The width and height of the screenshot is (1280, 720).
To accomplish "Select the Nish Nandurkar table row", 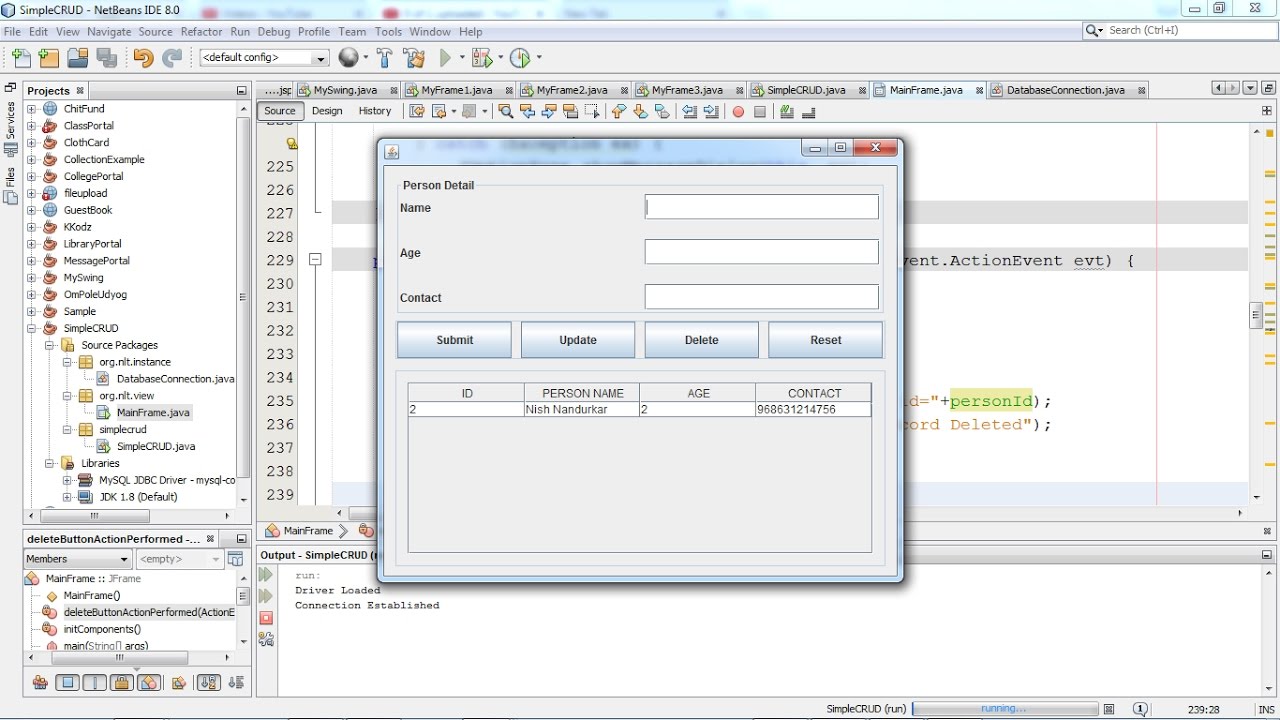I will [639, 410].
